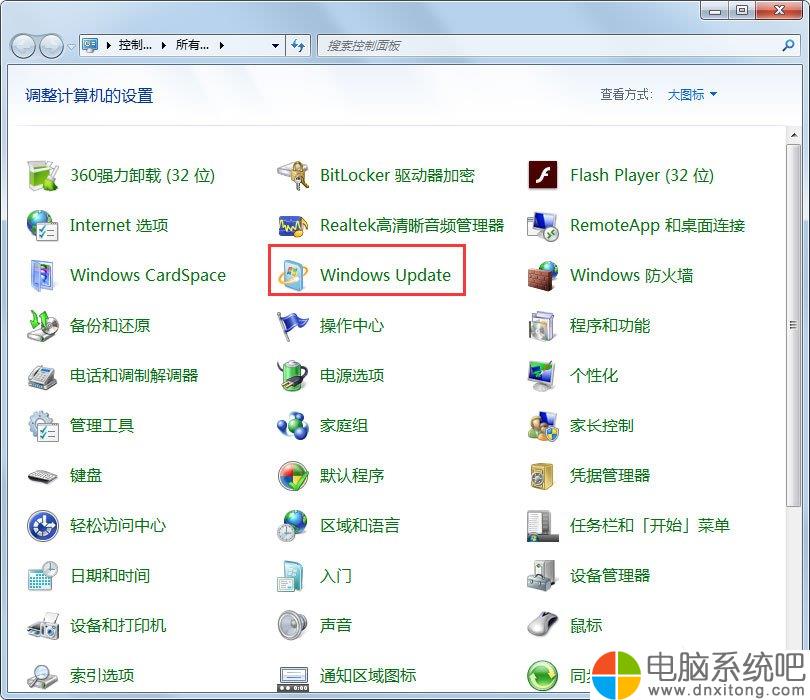The height and width of the screenshot is (700, 810).
Task: Close the Control Panel window
Action: click(x=779, y=10)
